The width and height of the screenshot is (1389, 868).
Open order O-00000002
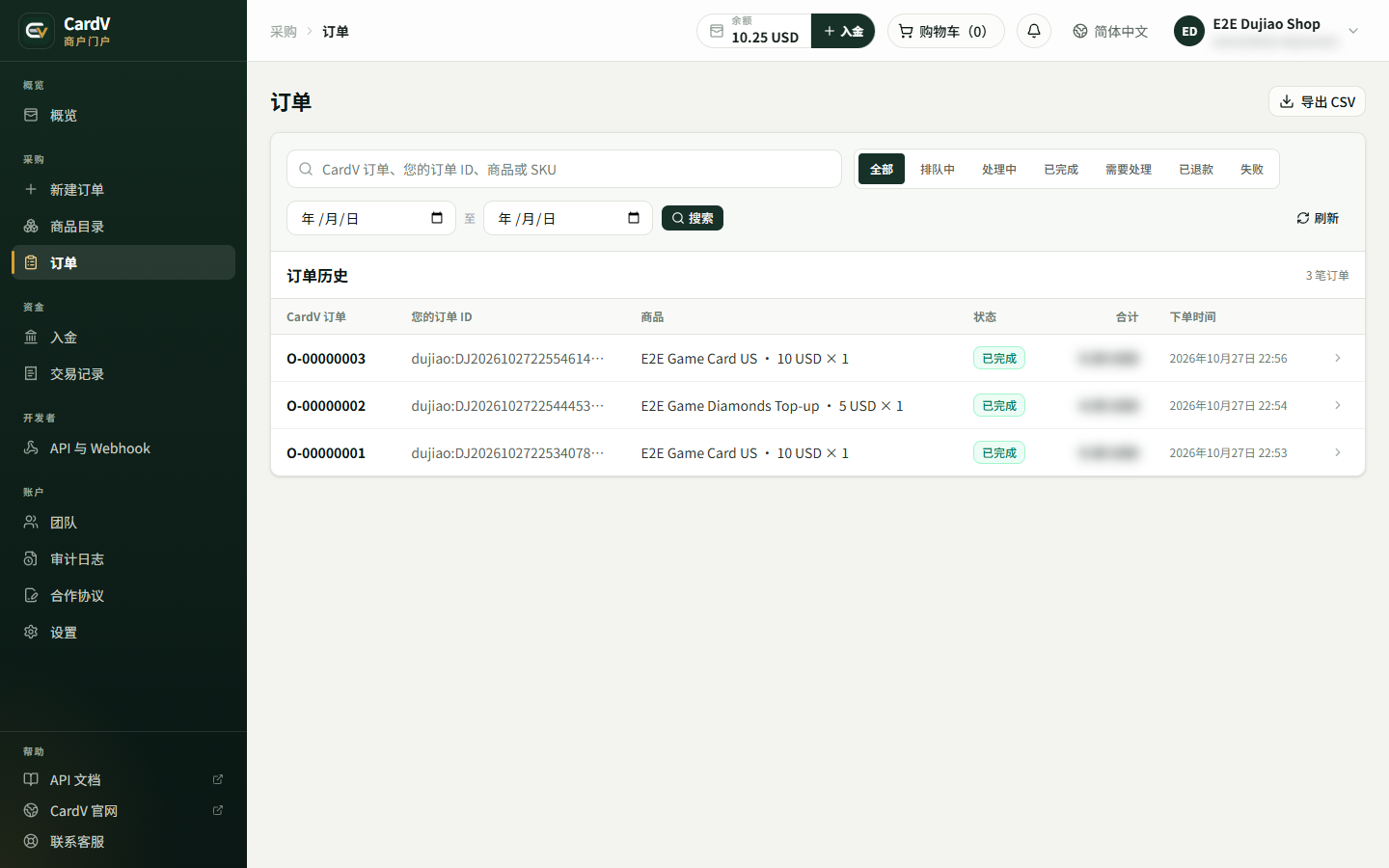pyautogui.click(x=326, y=405)
